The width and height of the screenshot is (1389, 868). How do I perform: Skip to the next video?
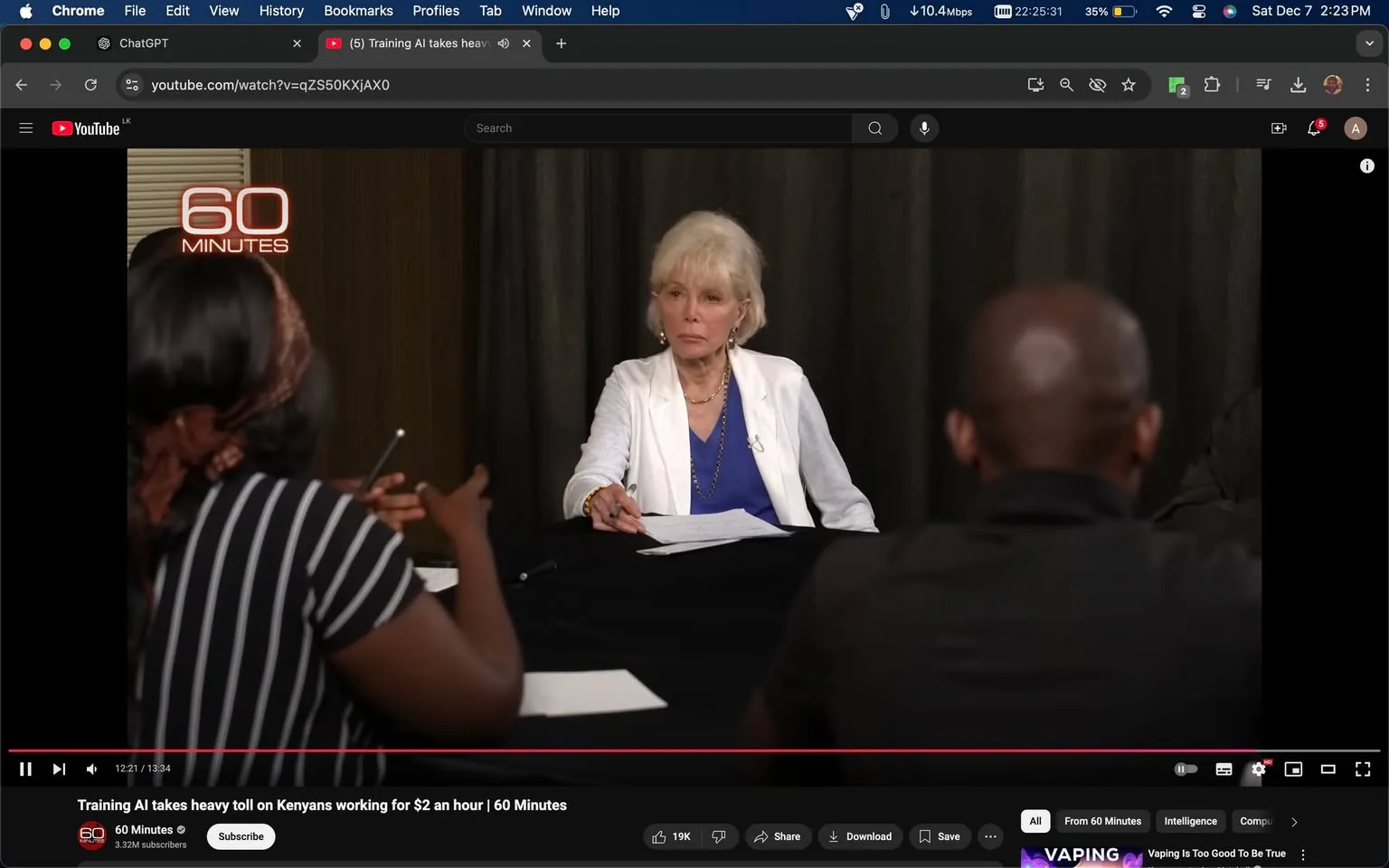59,769
